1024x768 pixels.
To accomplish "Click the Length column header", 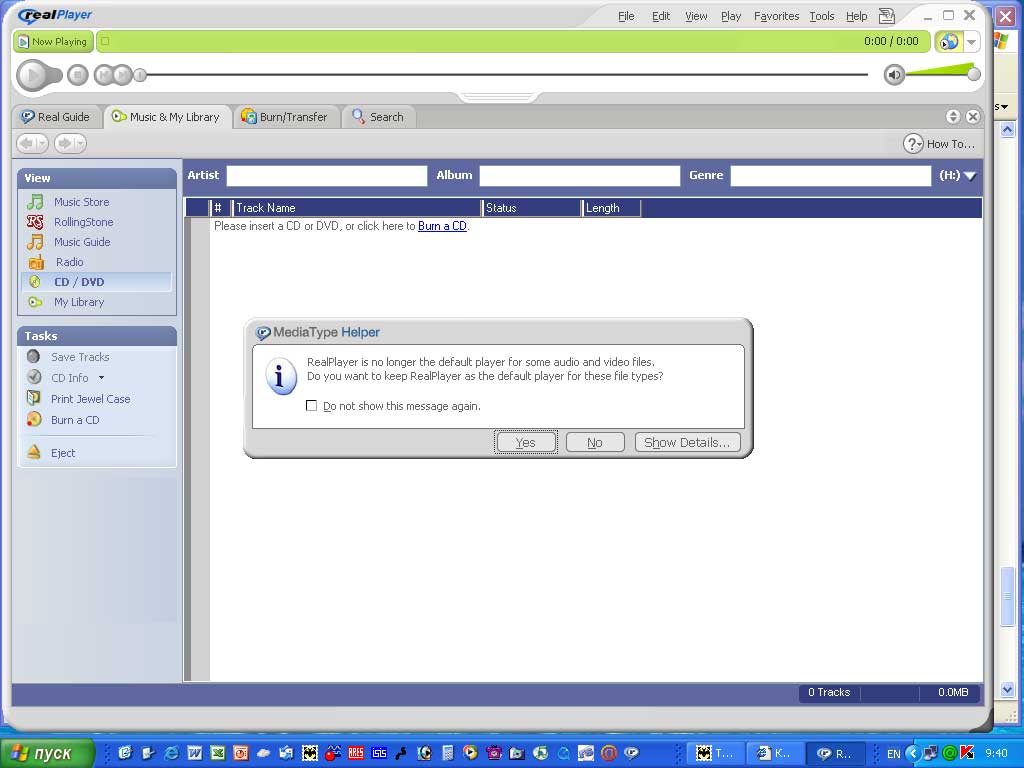I will 611,208.
